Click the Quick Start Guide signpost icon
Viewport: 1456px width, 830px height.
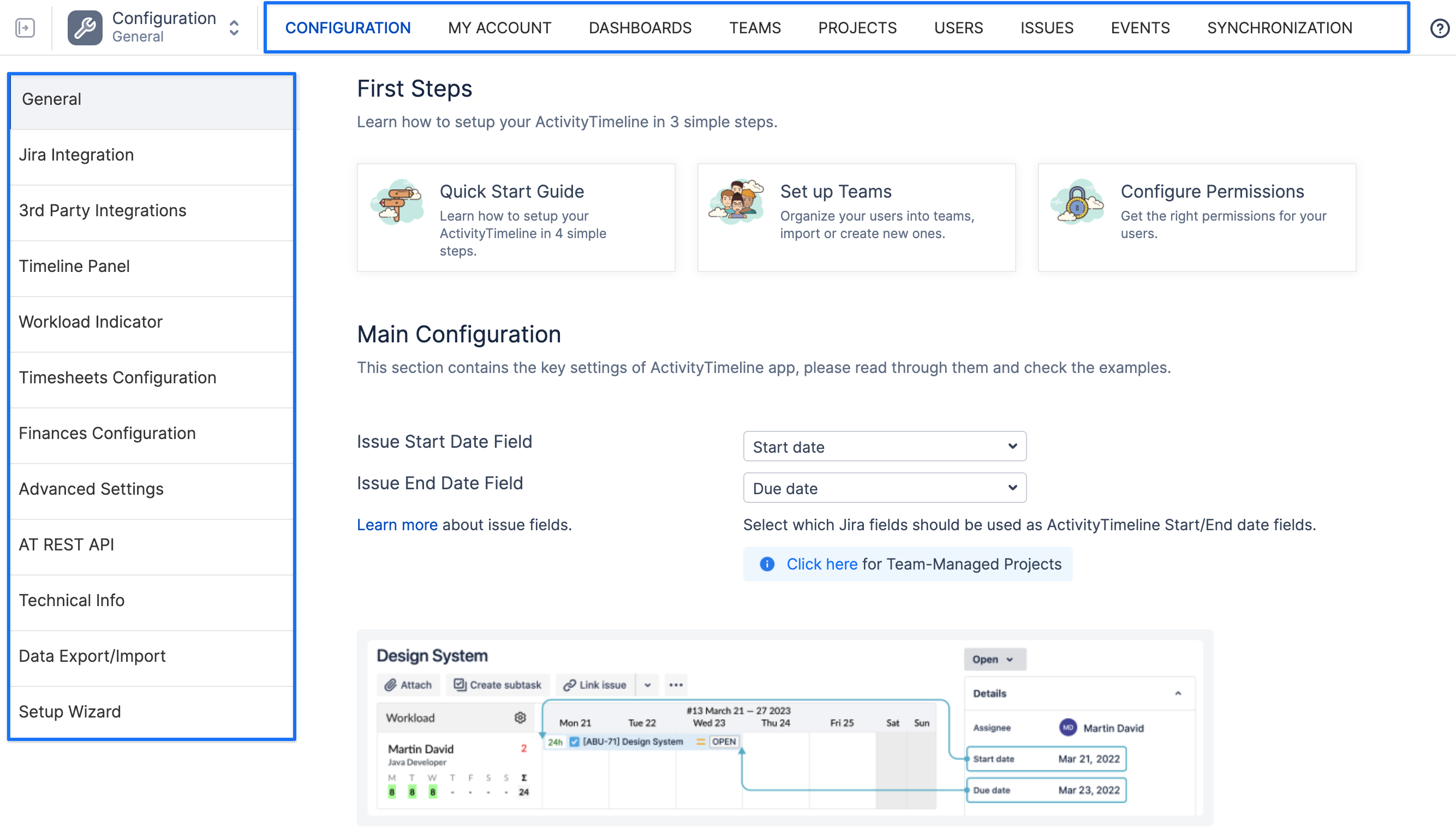click(x=398, y=202)
